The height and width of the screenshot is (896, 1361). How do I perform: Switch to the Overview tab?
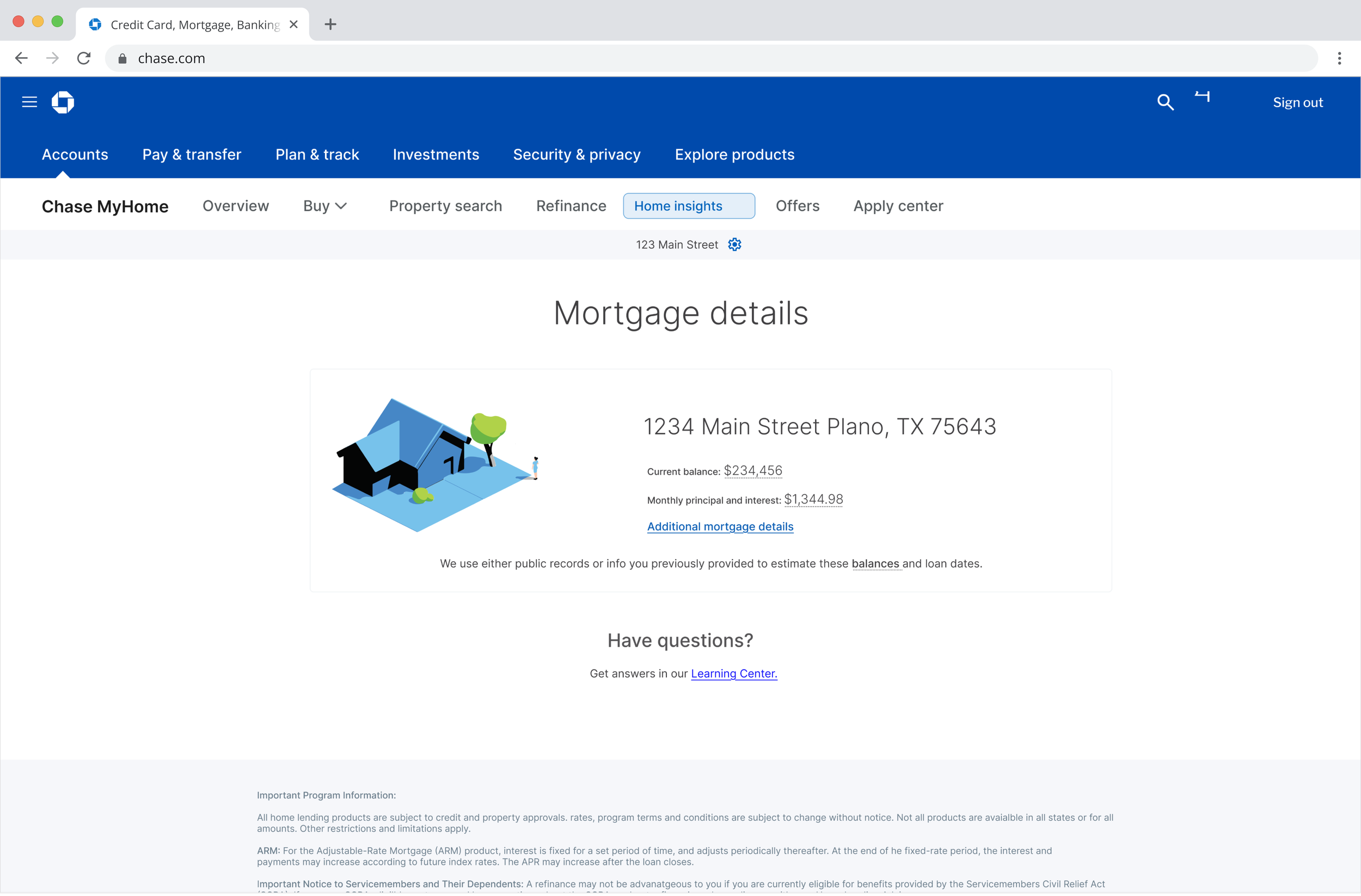[236, 206]
